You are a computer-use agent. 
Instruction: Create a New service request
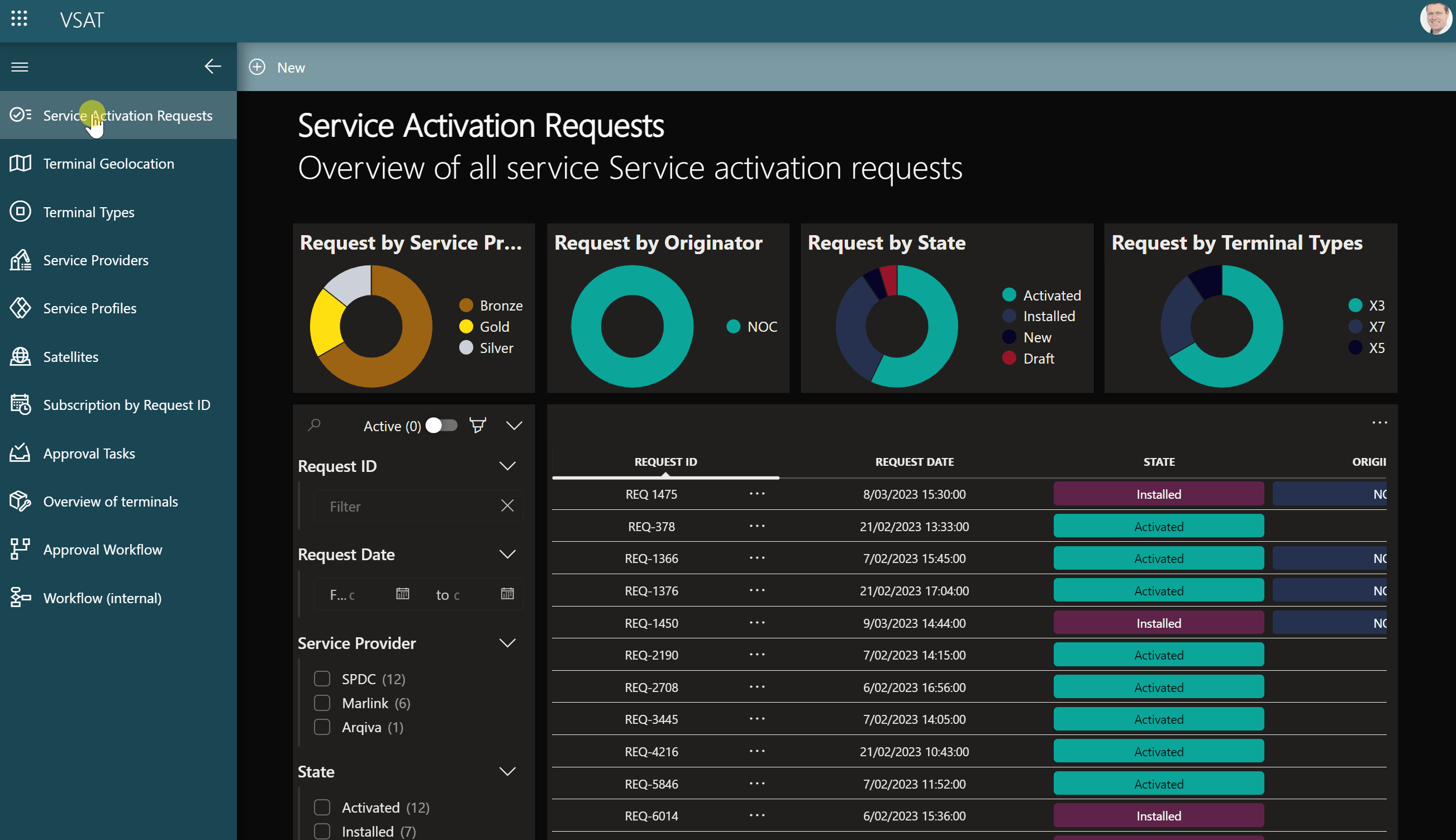[x=277, y=68]
